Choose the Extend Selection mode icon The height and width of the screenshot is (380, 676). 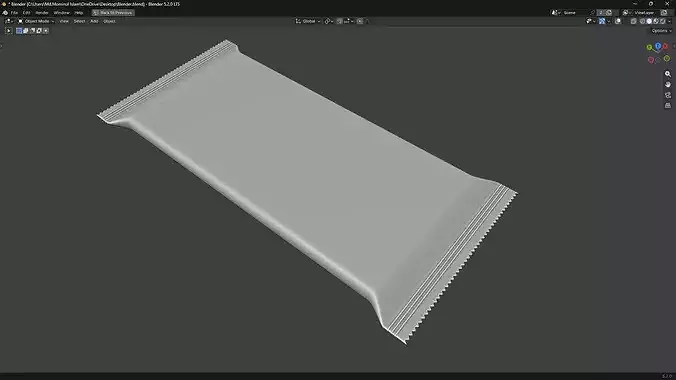coord(25,31)
